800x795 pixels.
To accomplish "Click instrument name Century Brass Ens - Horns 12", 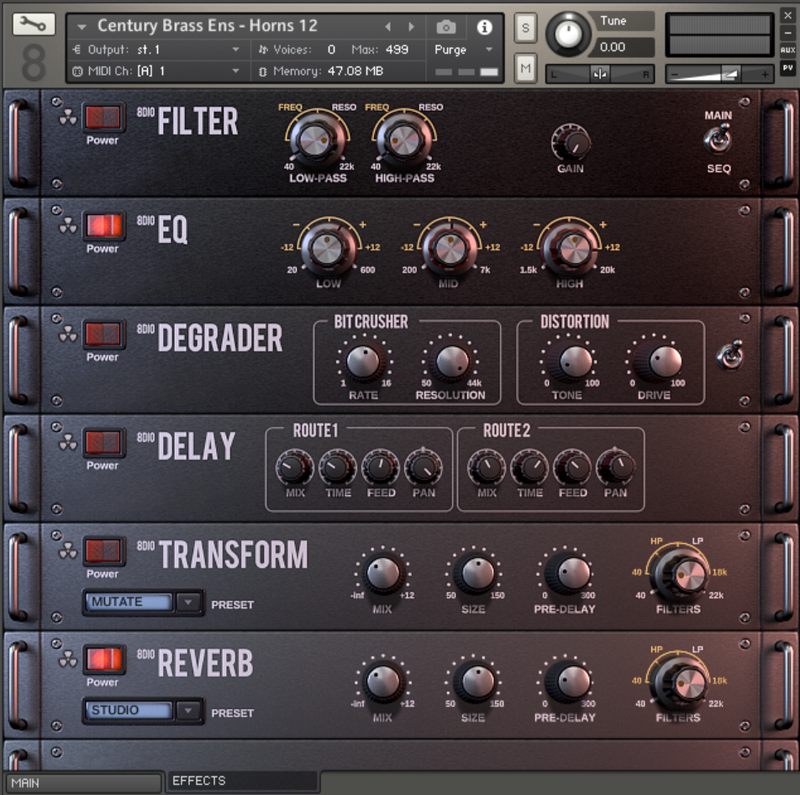I will 207,26.
